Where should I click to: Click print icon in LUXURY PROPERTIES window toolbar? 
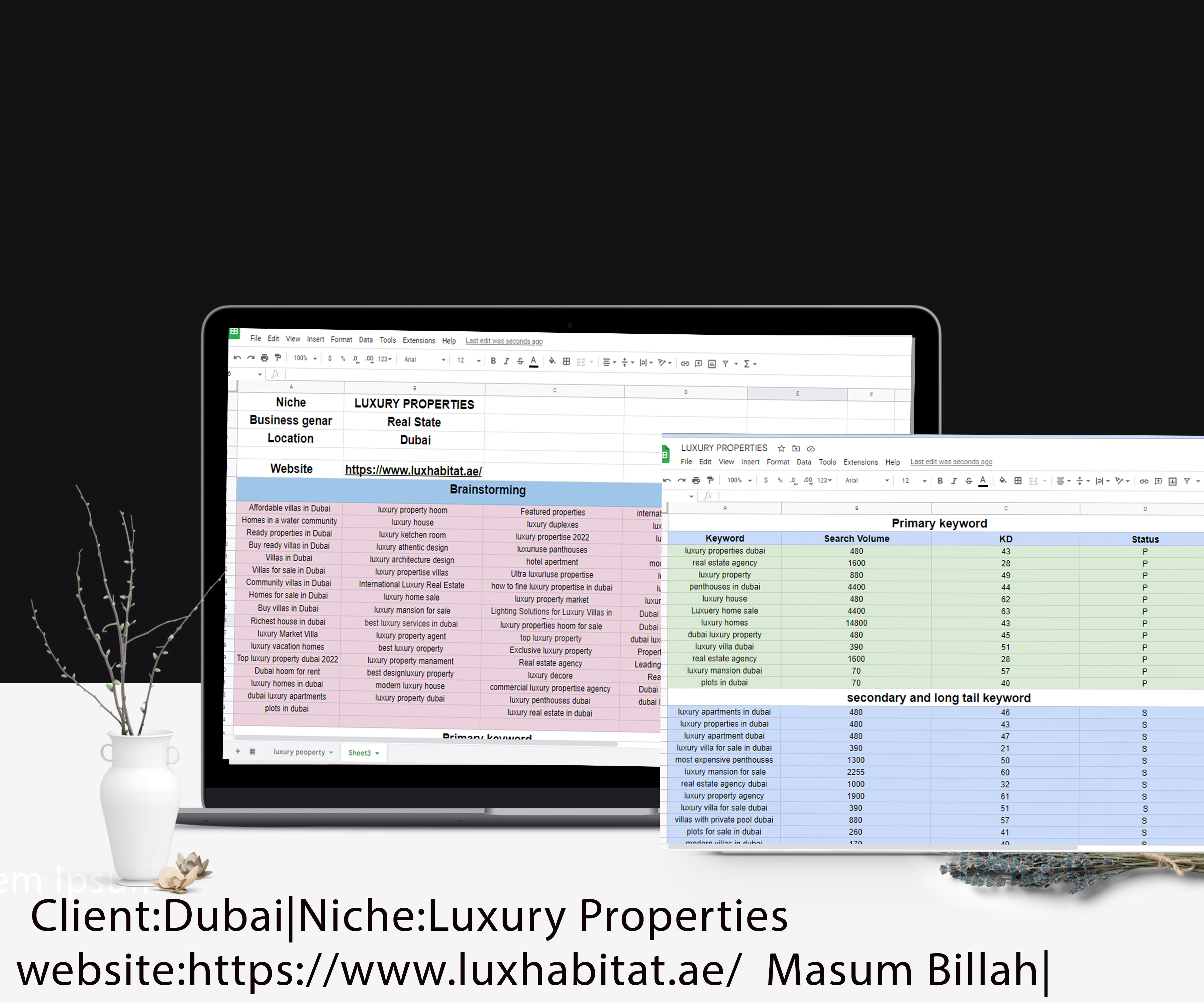[696, 480]
